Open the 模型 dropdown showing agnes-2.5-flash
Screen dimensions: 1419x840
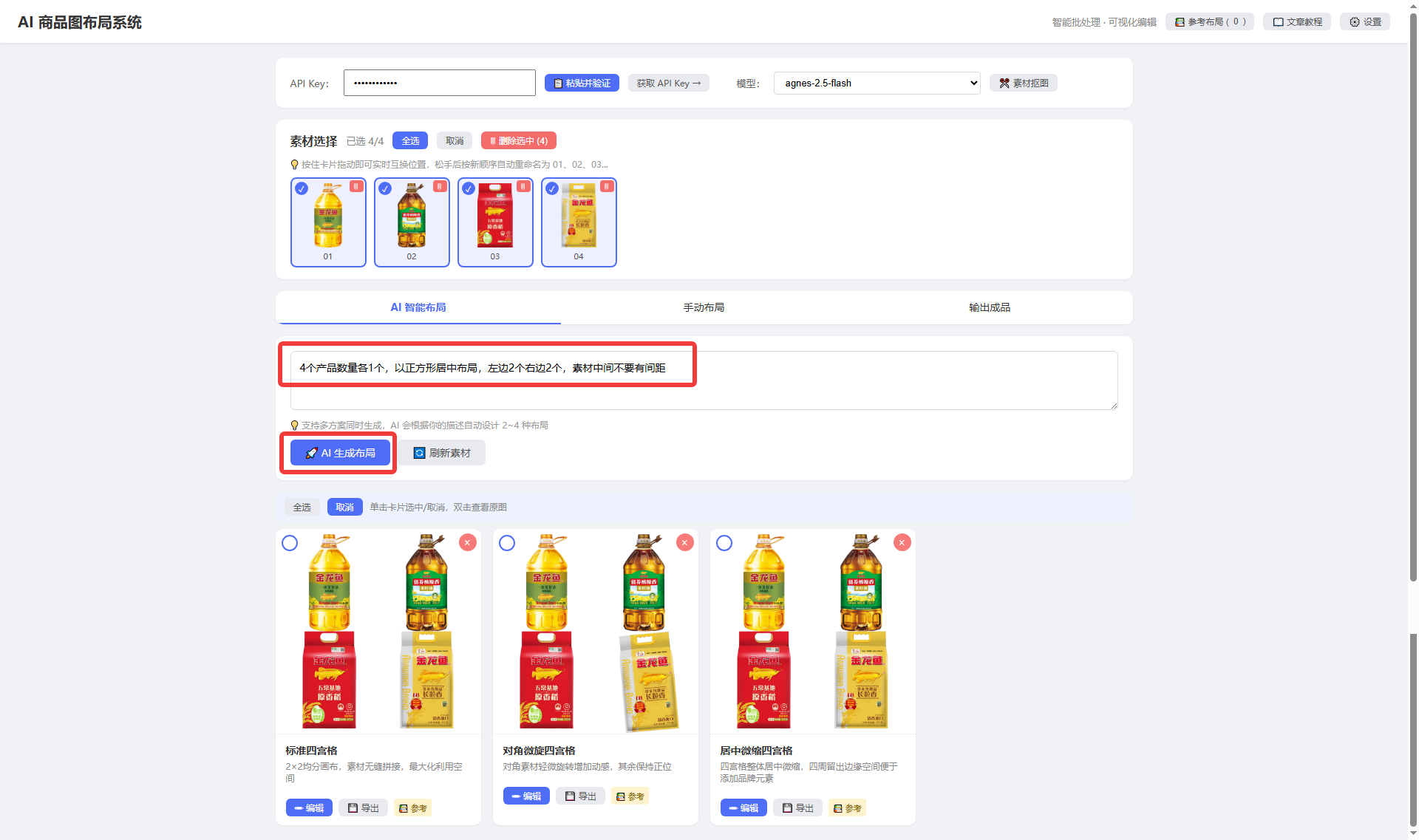(x=877, y=83)
